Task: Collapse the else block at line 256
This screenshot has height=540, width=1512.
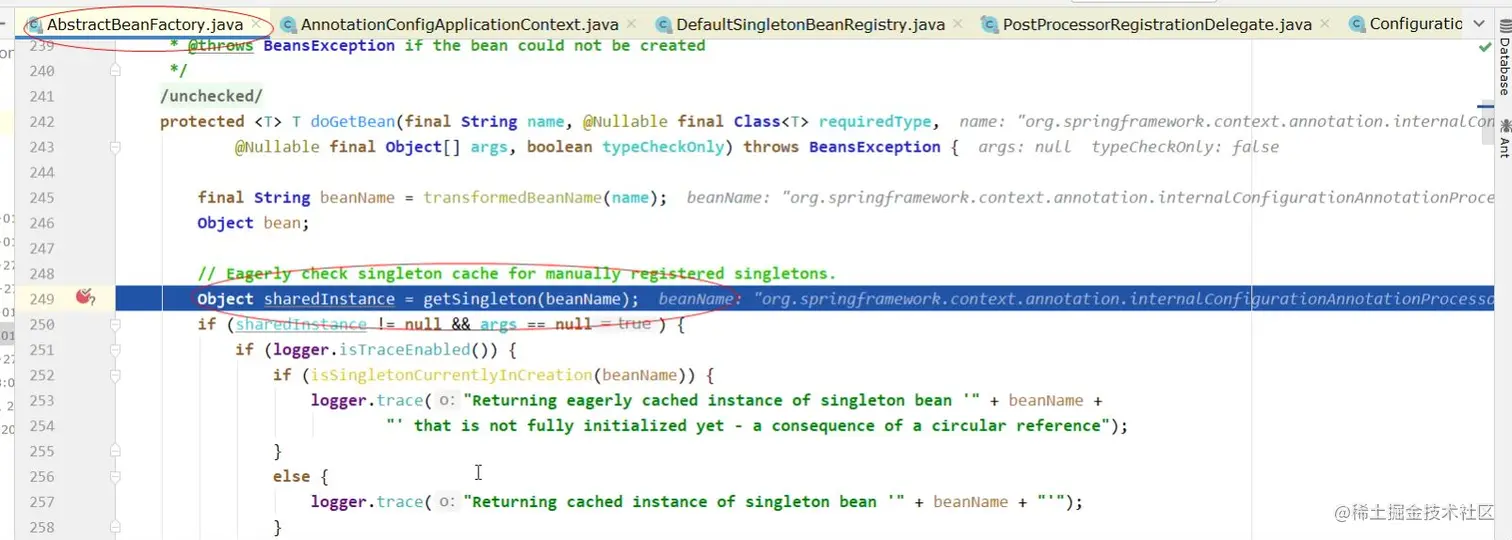Action: coord(116,477)
